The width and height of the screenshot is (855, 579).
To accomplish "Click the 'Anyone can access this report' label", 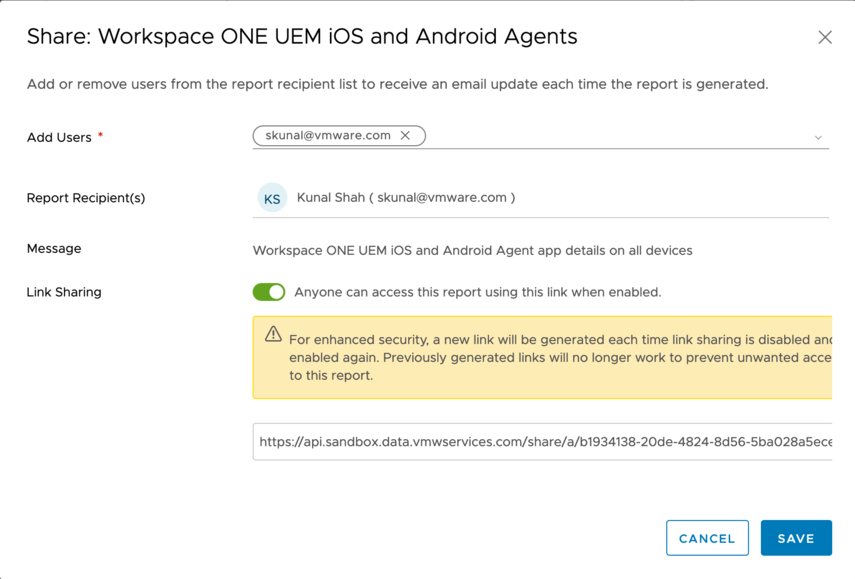I will (478, 292).
